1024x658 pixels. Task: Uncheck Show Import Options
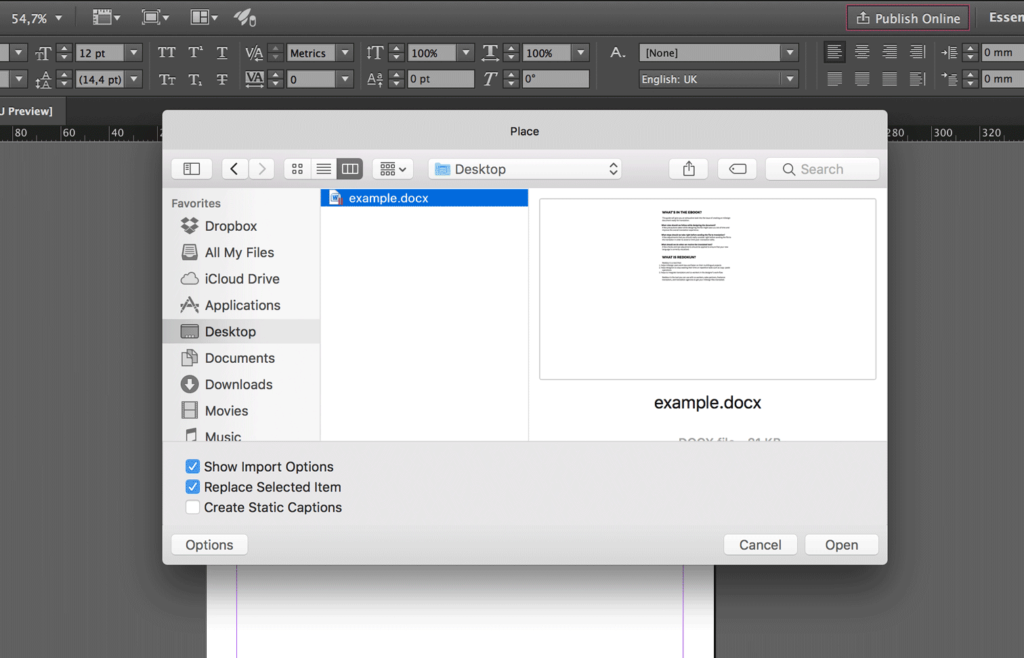point(193,466)
